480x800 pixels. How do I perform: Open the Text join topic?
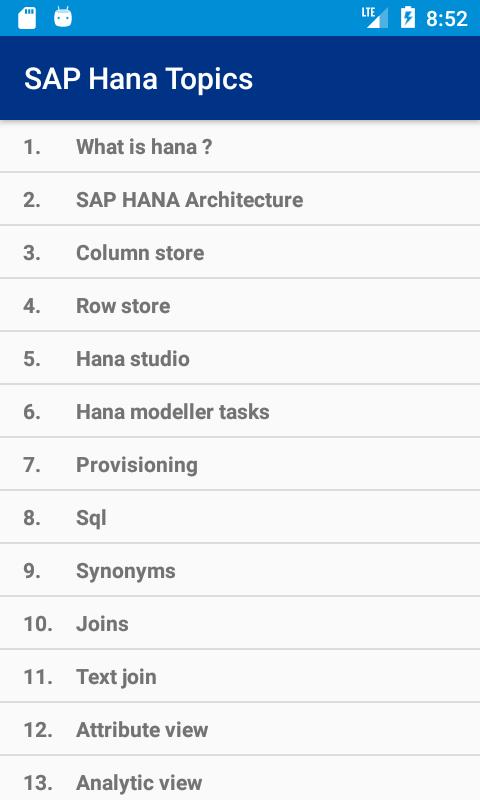click(240, 677)
